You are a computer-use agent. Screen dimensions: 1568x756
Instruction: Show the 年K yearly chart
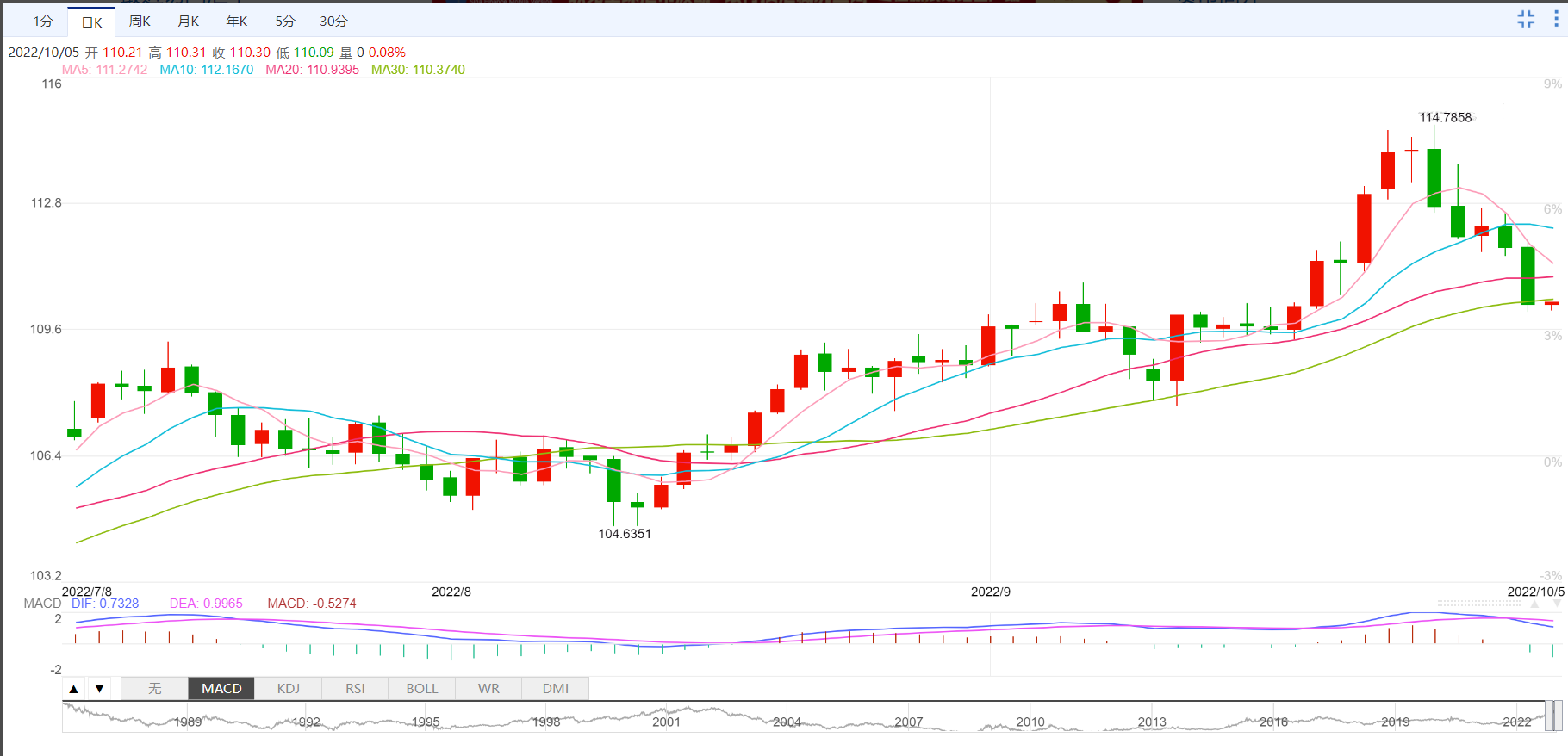236,22
